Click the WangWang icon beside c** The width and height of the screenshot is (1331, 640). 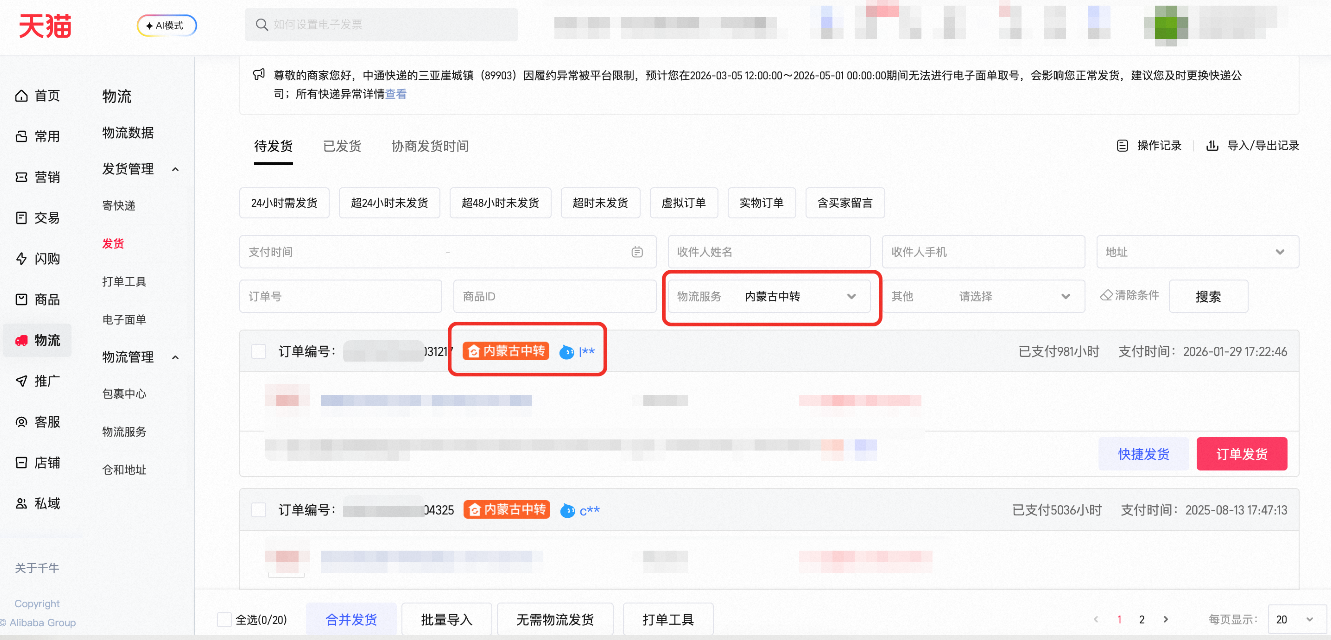(567, 511)
